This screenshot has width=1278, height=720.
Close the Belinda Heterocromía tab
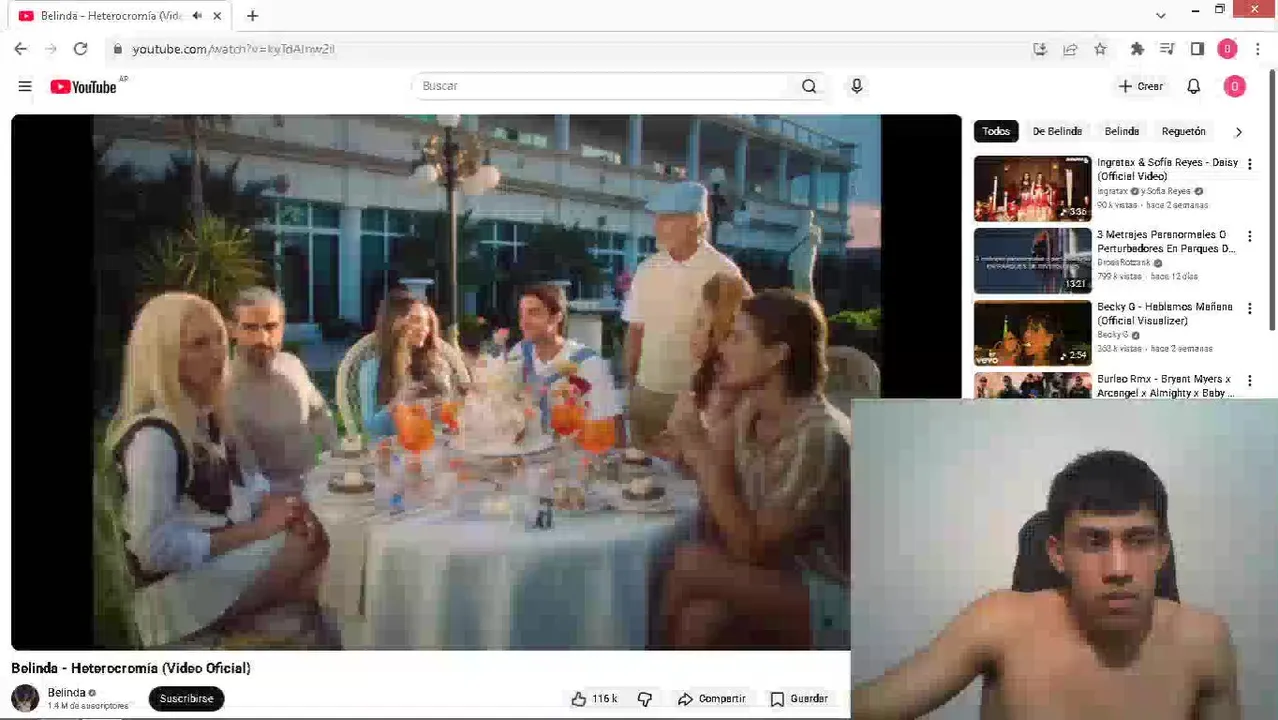[217, 16]
